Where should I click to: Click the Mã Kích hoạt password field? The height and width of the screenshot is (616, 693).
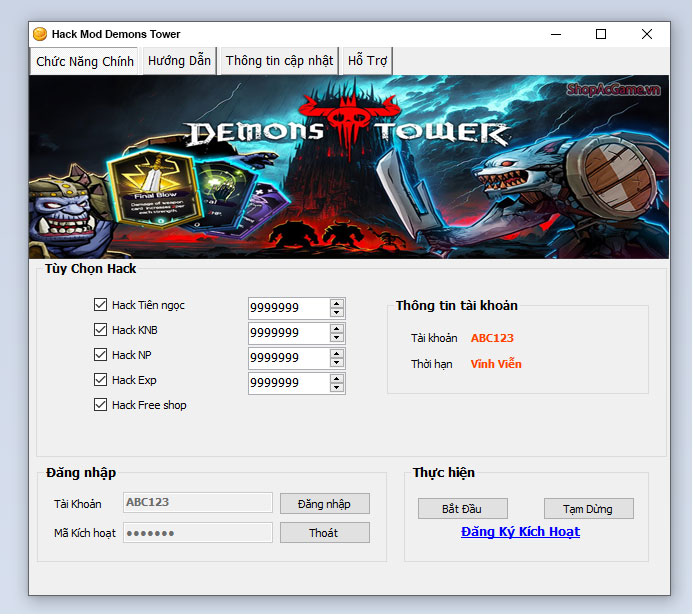[198, 532]
